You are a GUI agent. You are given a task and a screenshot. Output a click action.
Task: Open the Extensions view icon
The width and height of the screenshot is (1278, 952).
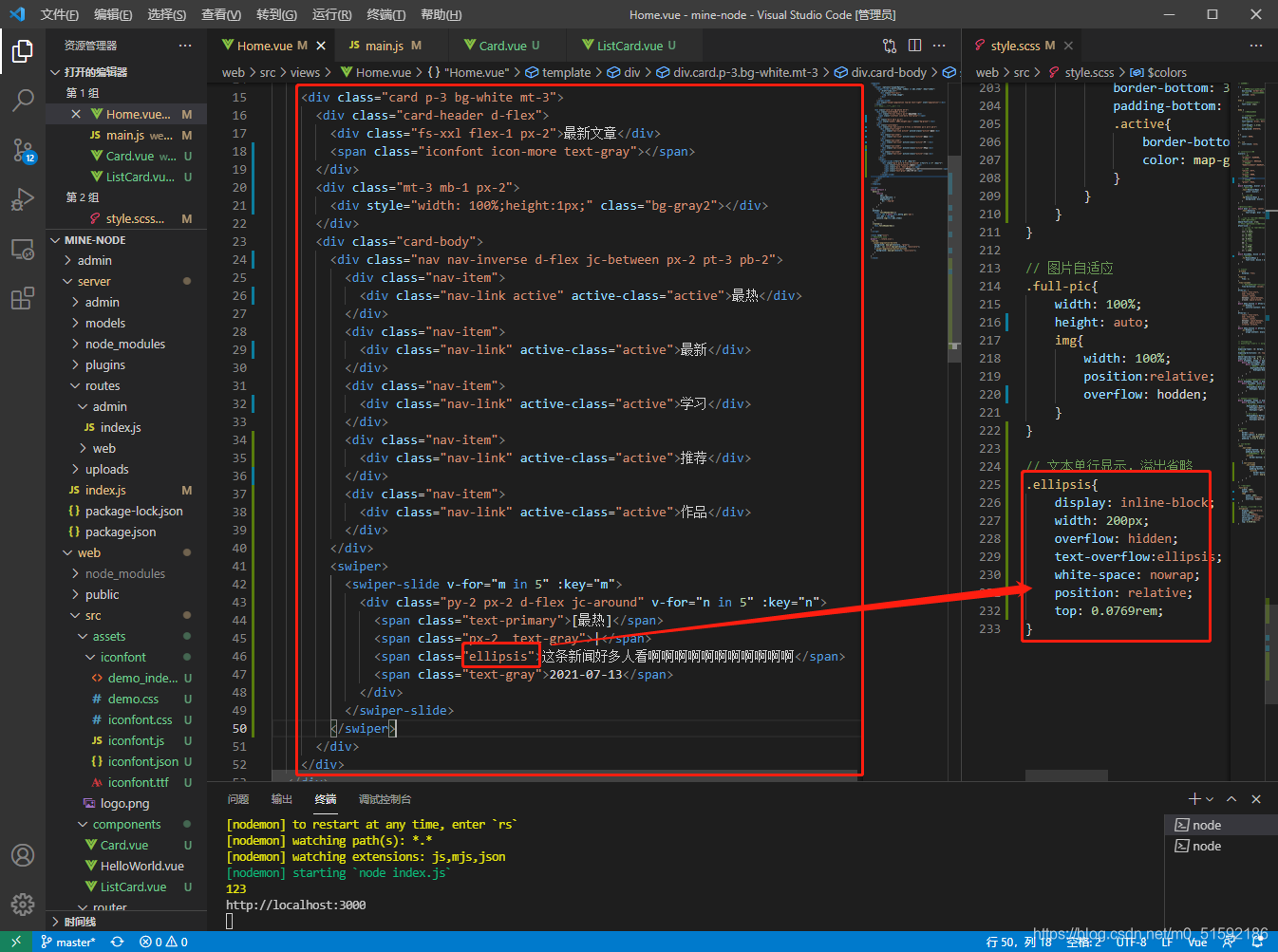click(x=23, y=299)
